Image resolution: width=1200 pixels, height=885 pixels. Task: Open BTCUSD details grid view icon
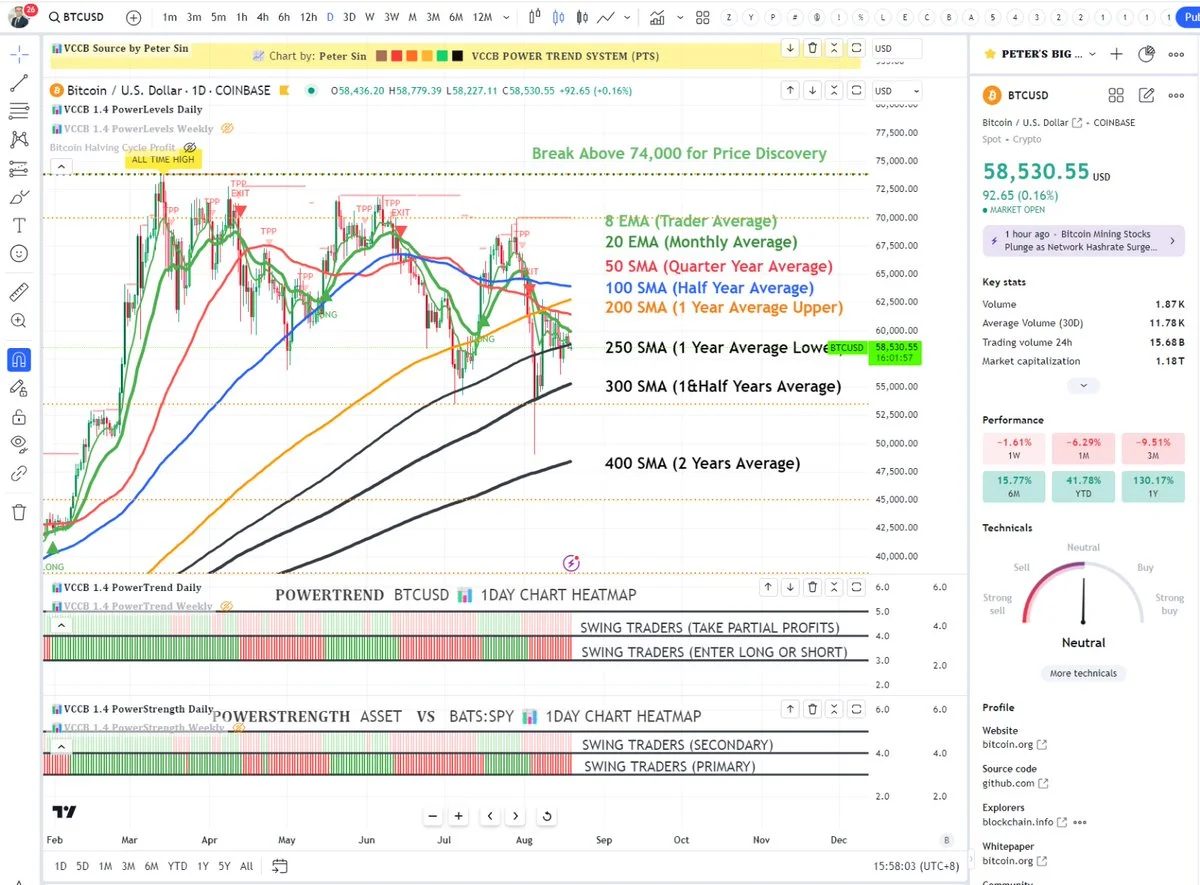[x=1116, y=95]
